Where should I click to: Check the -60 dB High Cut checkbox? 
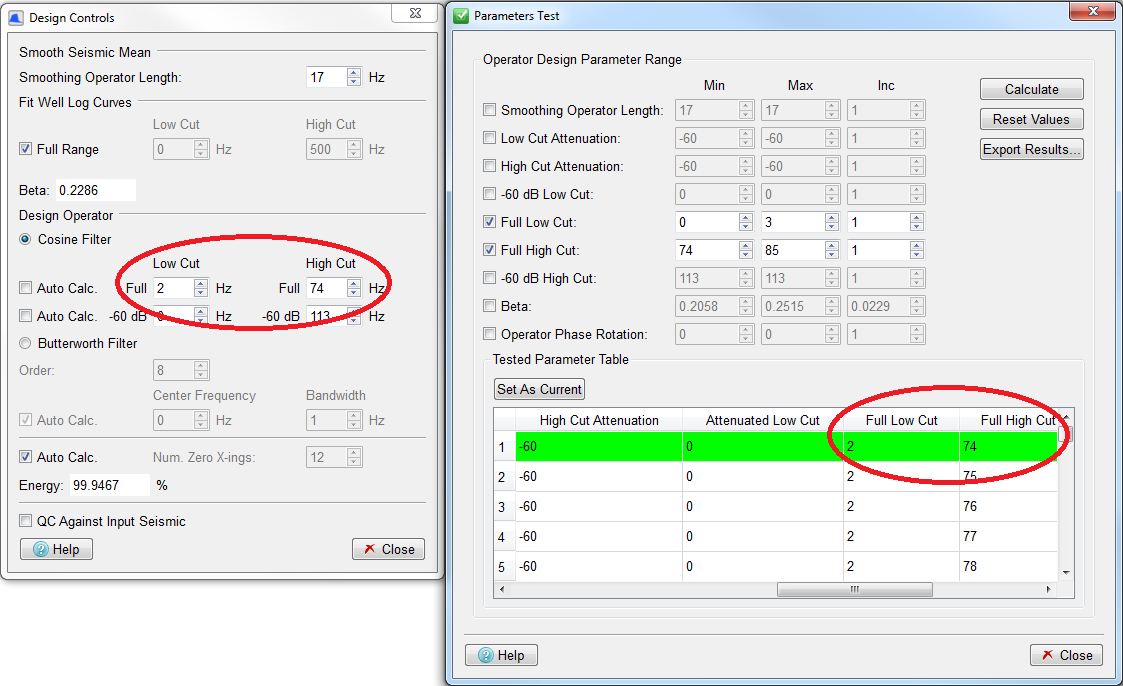tap(489, 277)
